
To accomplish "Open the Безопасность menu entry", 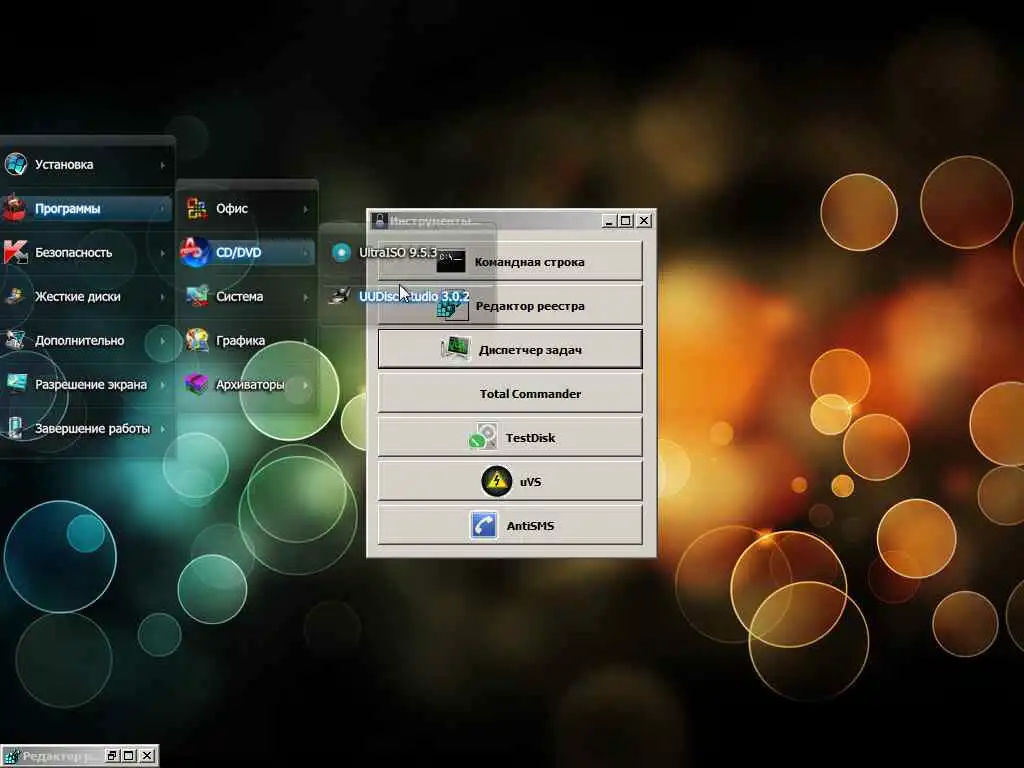I will tap(86, 252).
